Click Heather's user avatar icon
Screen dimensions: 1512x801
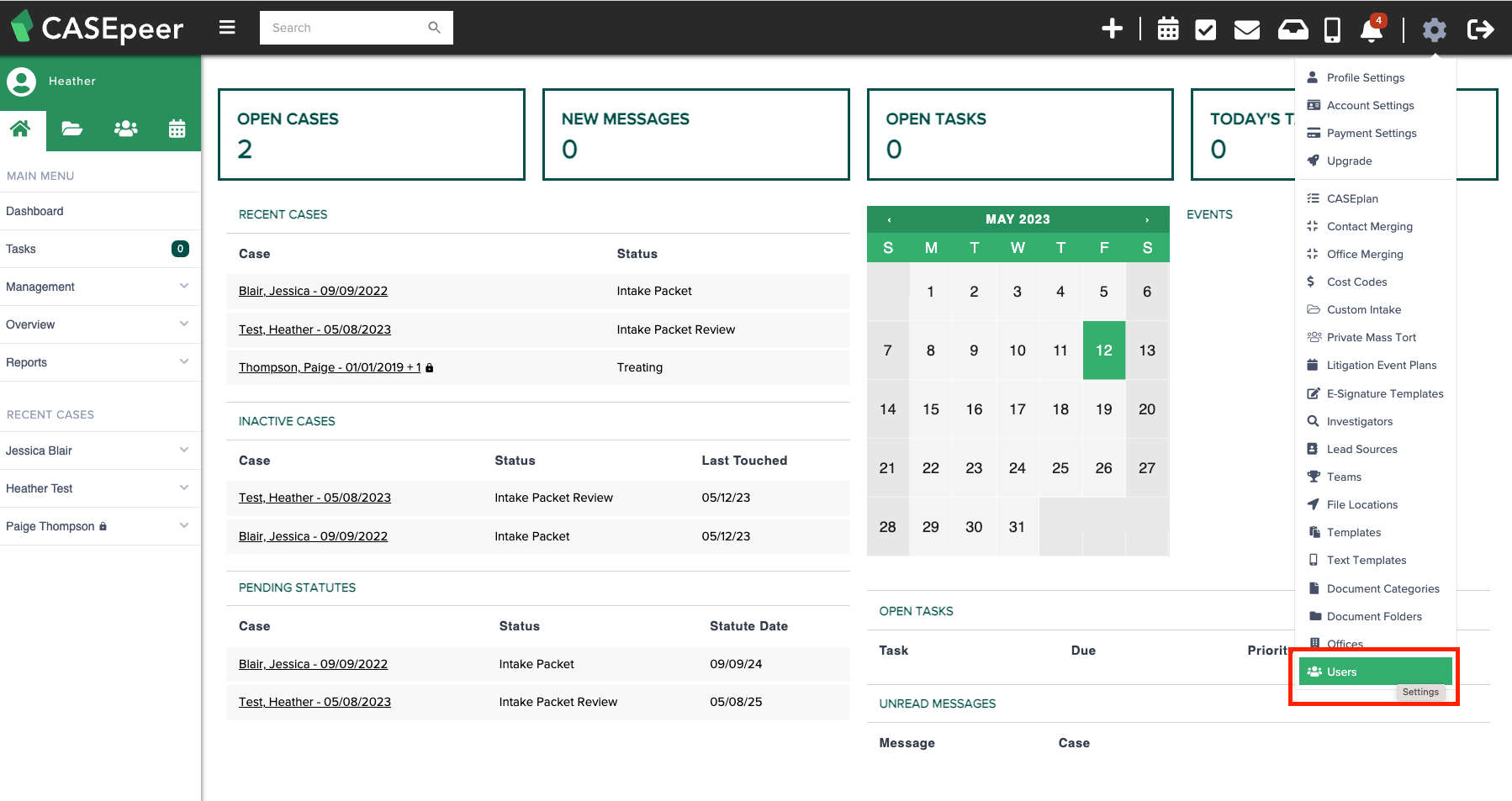pos(21,82)
